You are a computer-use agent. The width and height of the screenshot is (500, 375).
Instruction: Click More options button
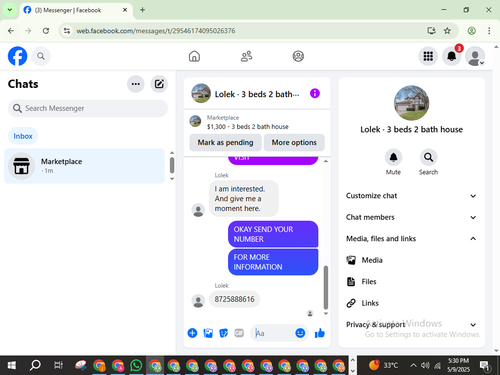(x=294, y=142)
